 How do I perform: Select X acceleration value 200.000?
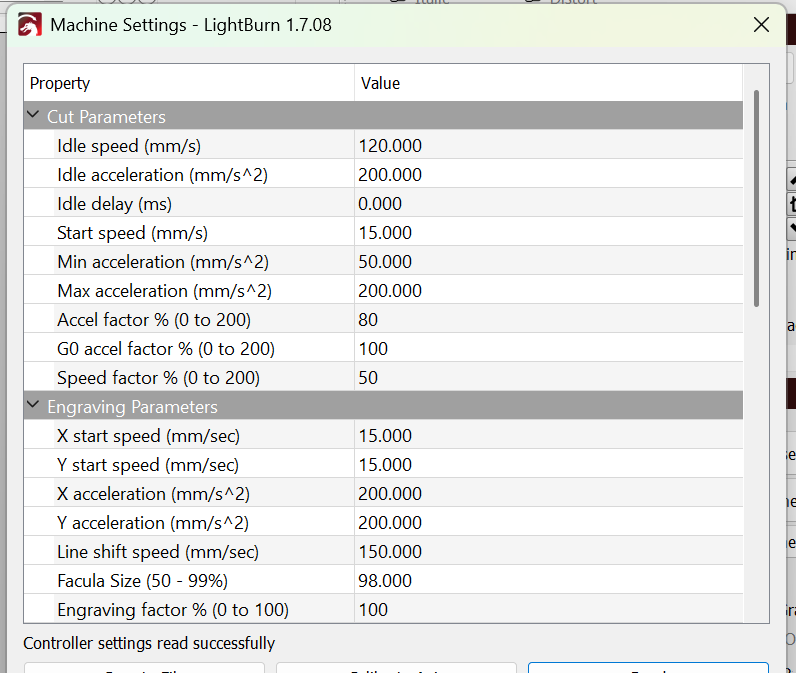pyautogui.click(x=390, y=493)
